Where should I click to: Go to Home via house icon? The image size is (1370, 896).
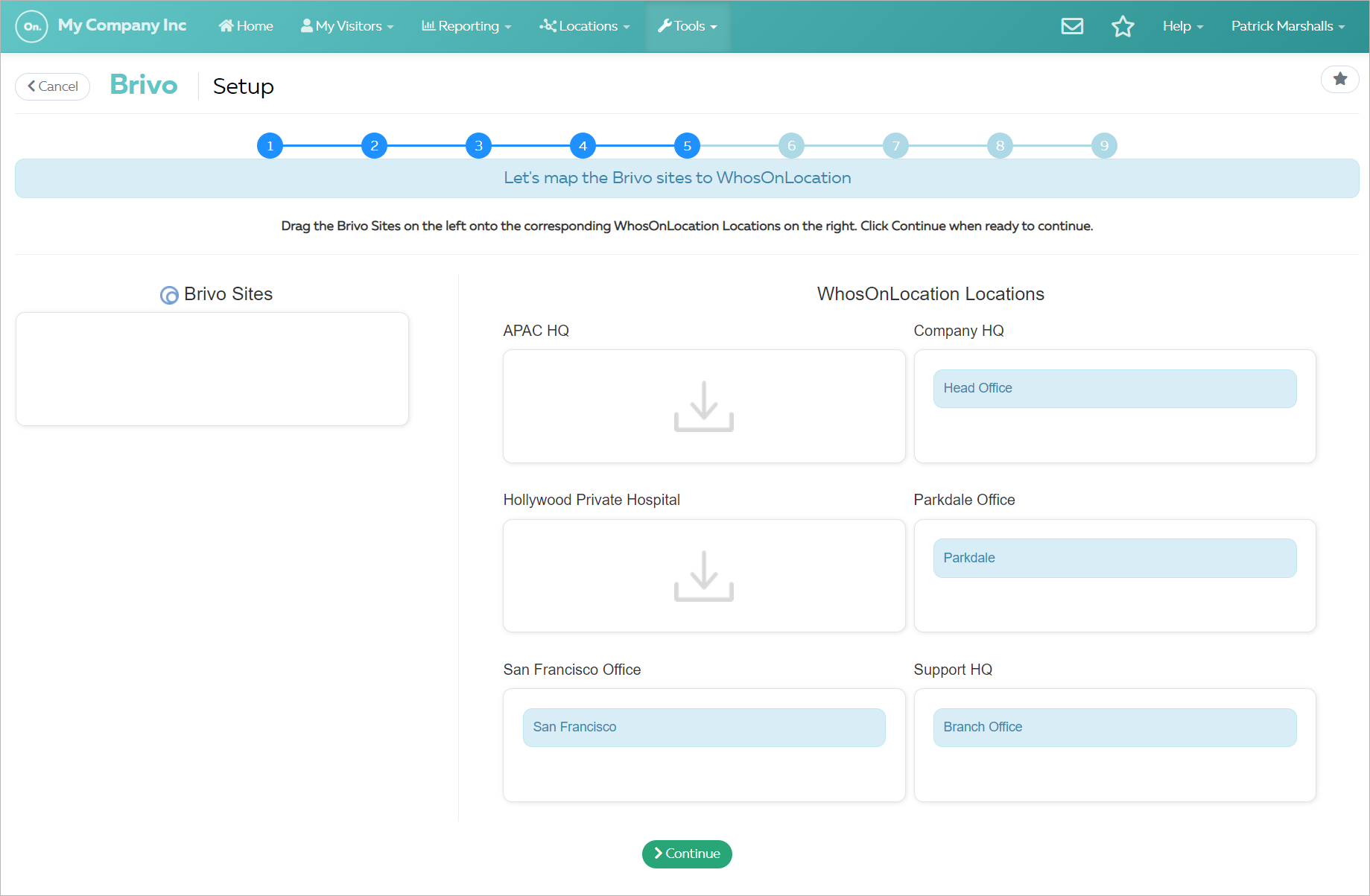click(226, 26)
